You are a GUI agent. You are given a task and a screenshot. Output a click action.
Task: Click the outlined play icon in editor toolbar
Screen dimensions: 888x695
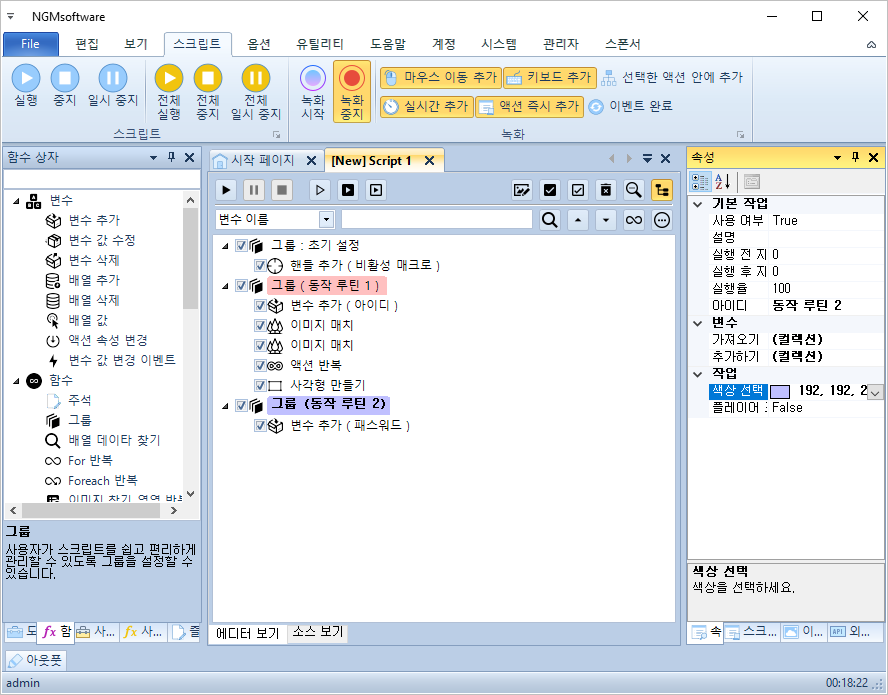pyautogui.click(x=319, y=190)
